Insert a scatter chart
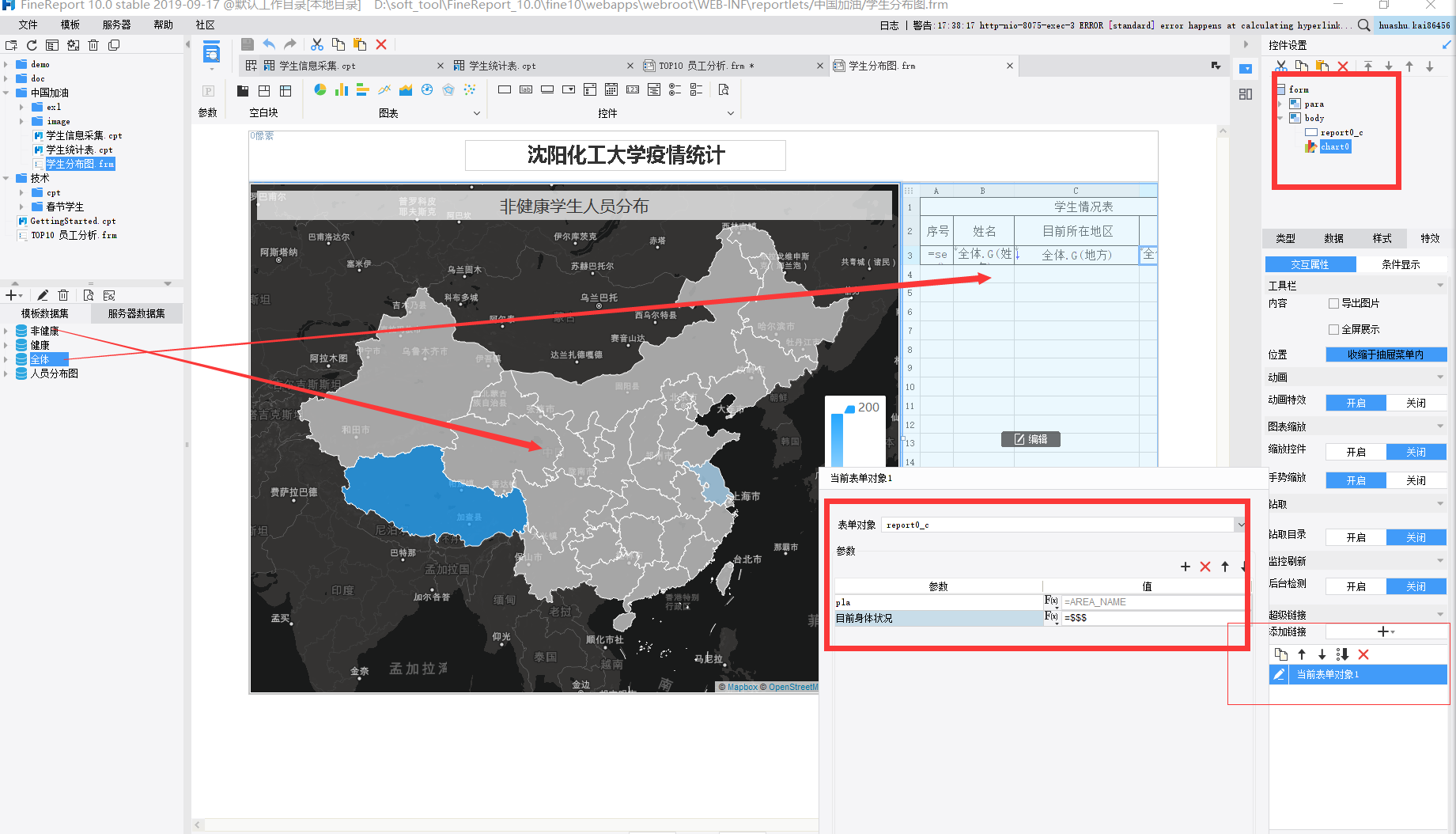This screenshot has height=834, width=1456. 470,89
